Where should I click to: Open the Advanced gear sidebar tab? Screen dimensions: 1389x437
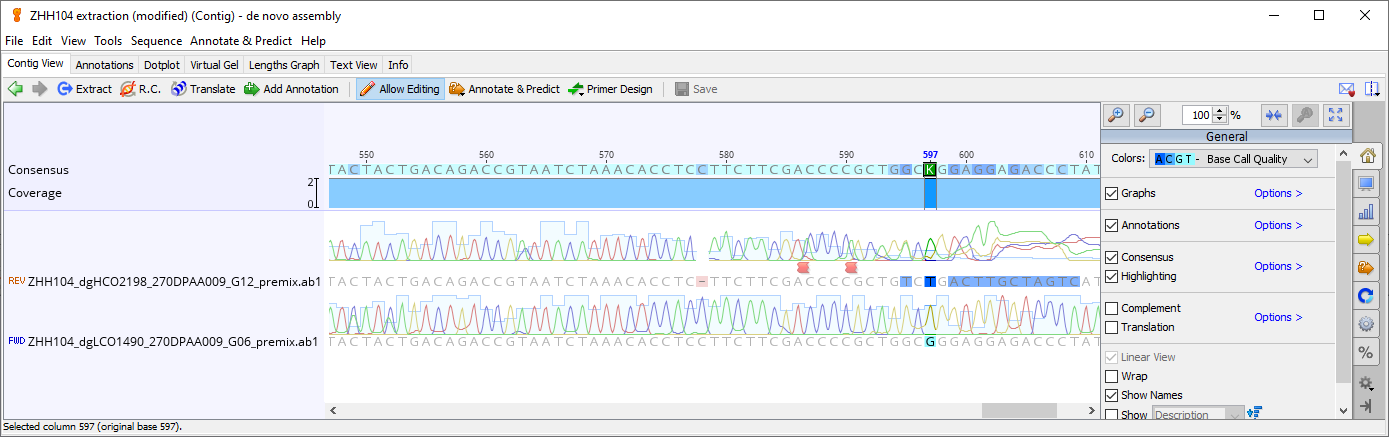pos(1367,324)
